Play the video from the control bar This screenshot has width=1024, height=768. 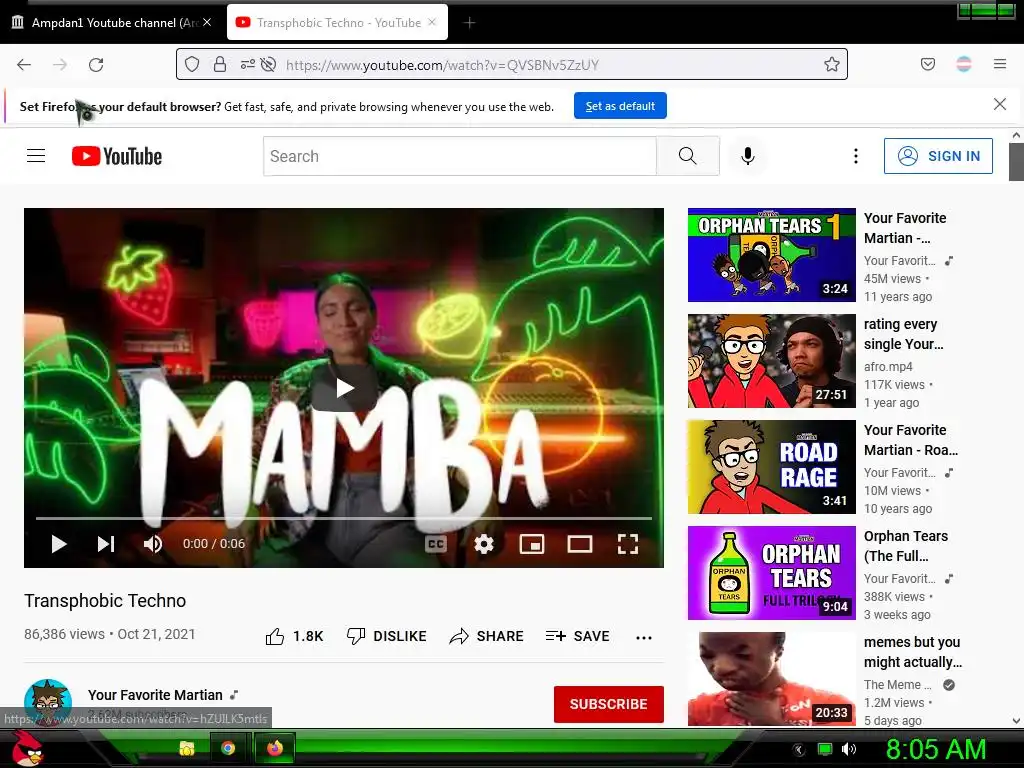click(59, 544)
